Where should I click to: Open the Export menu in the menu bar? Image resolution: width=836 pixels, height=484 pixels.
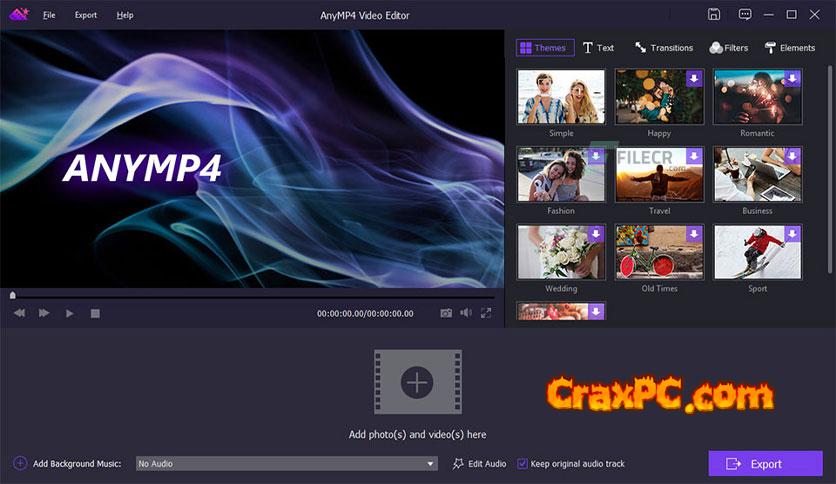(86, 15)
